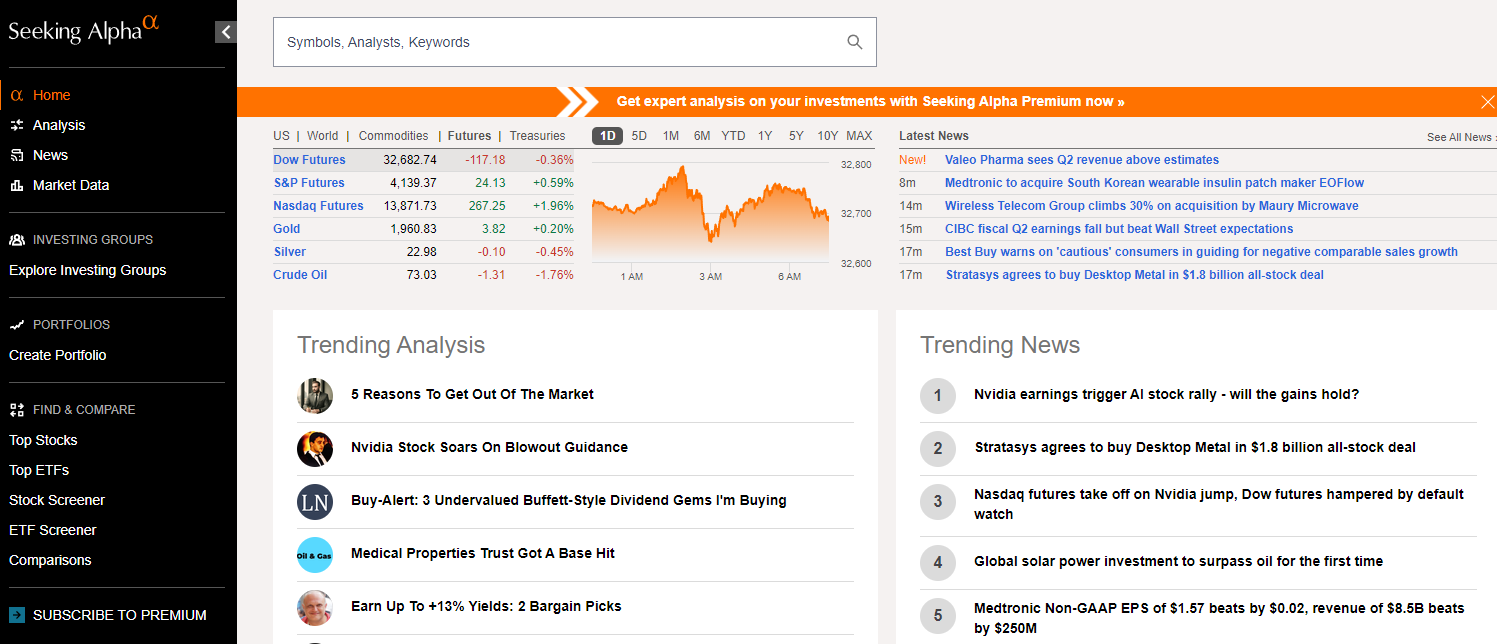The width and height of the screenshot is (1497, 644).
Task: Select the Futures market tab
Action: coord(469,136)
